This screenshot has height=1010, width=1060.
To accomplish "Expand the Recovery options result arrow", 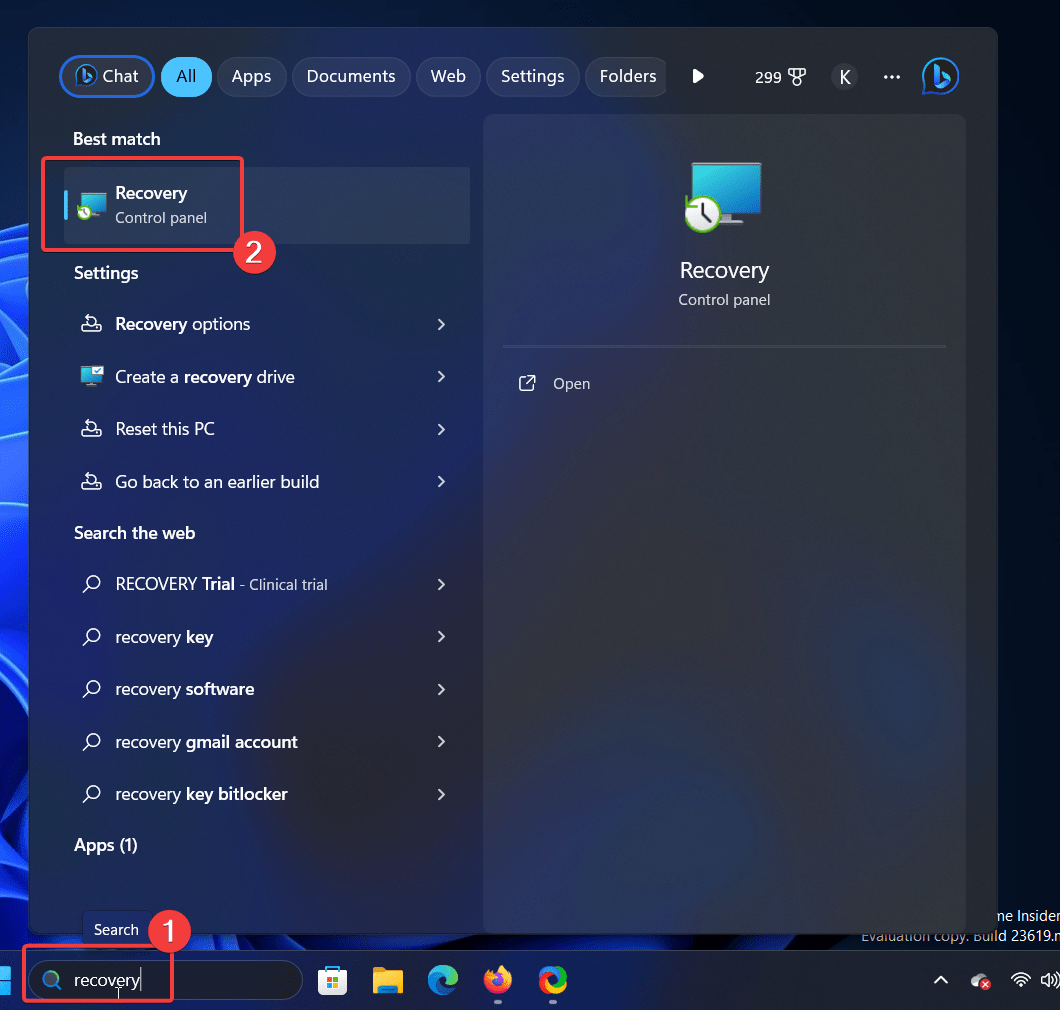I will click(441, 325).
